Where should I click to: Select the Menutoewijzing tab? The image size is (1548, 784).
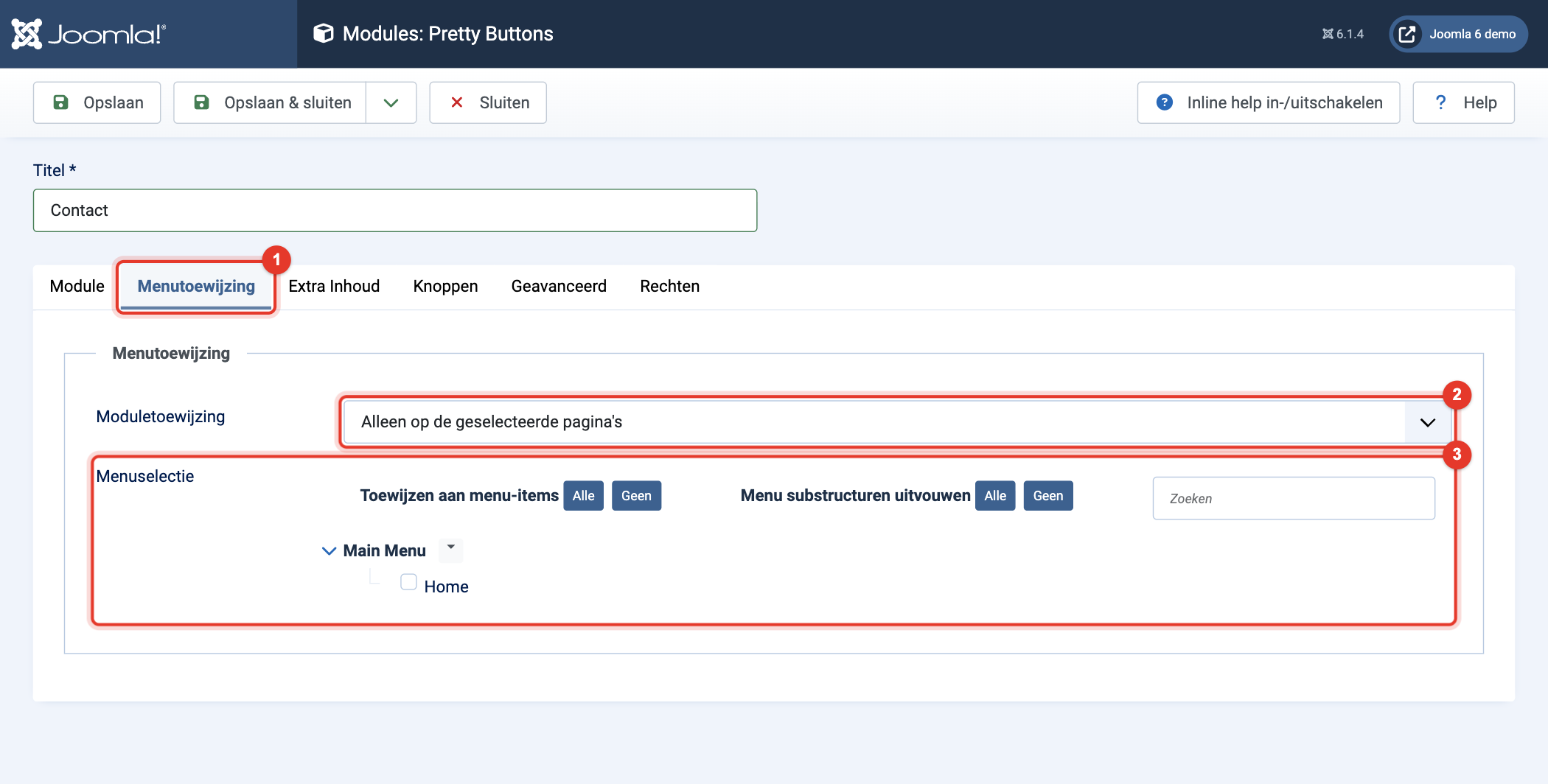pos(196,287)
